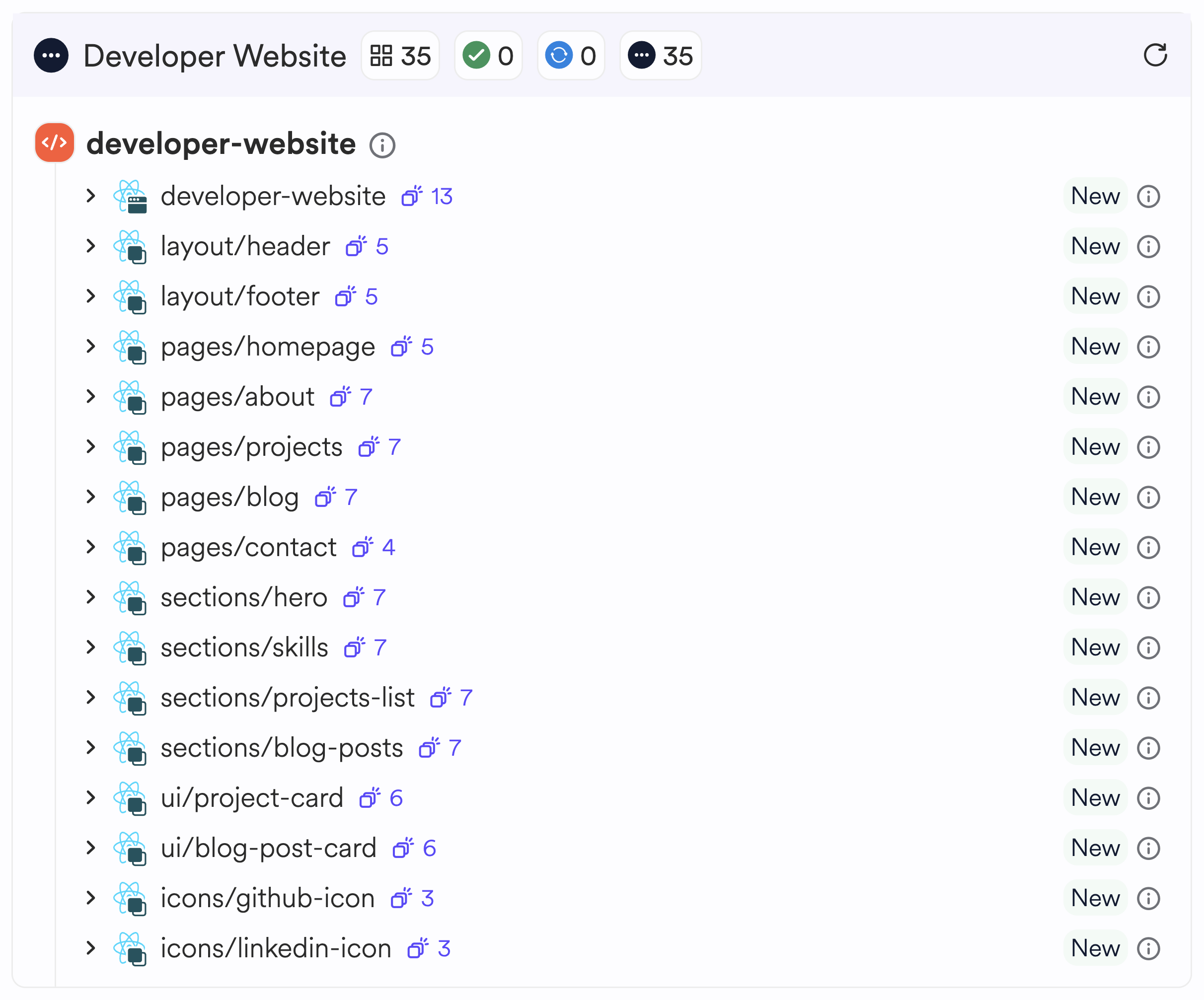Click New badge on icons/github-icon row
Viewport: 1204px width, 1000px height.
(x=1096, y=898)
